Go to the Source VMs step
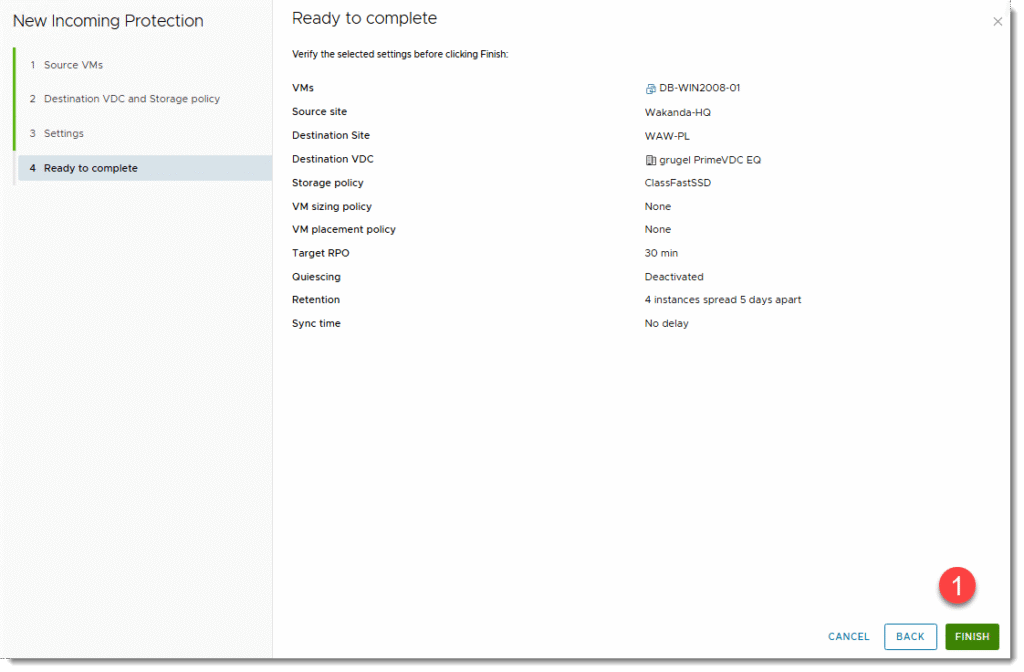The width and height of the screenshot is (1024, 672). tap(73, 65)
